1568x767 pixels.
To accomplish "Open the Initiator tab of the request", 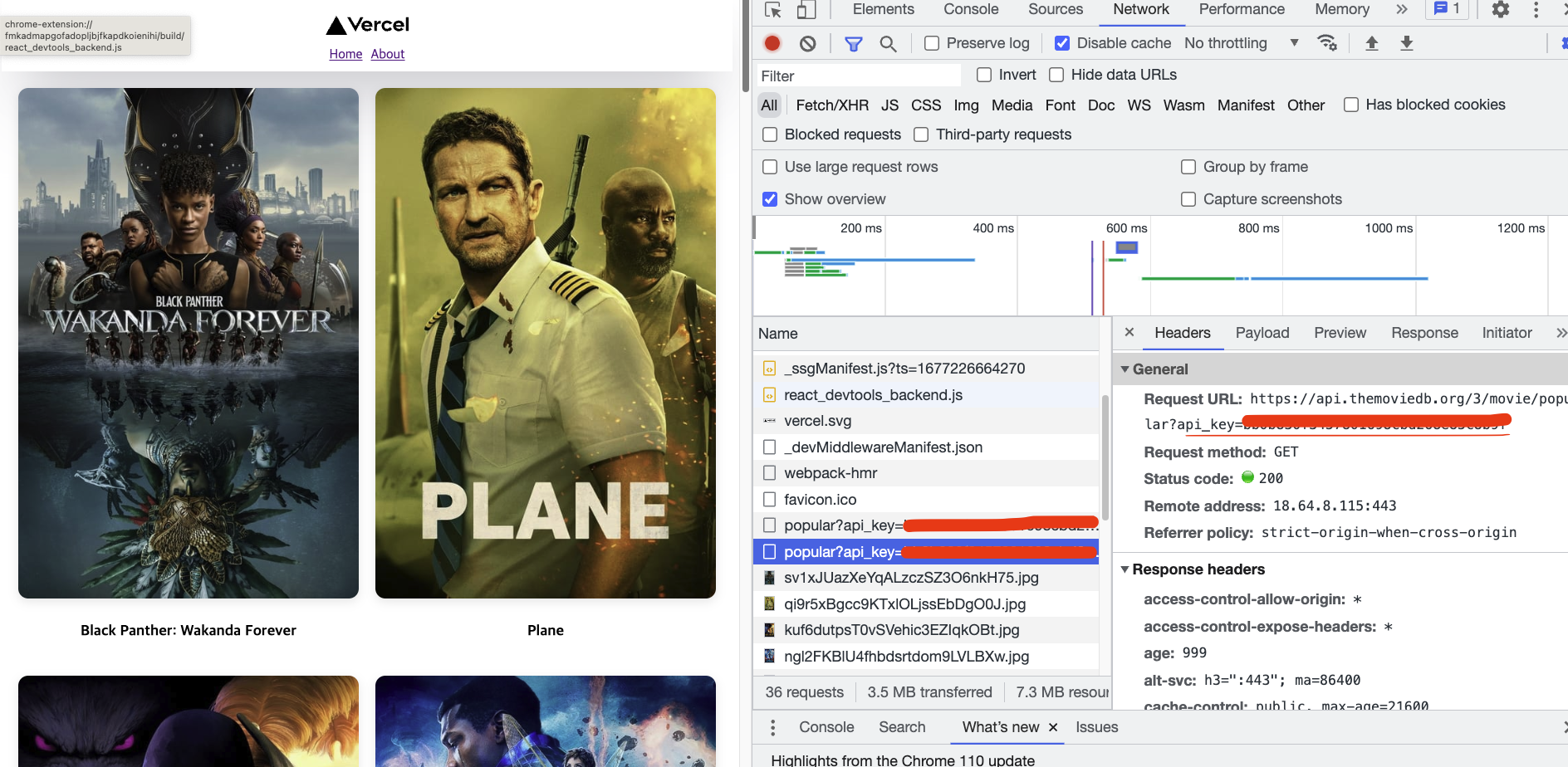I will (x=1507, y=333).
